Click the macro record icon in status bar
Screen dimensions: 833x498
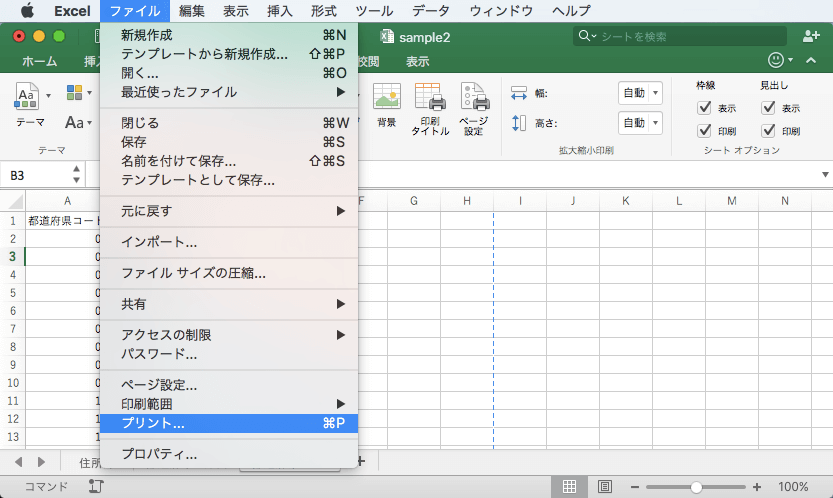(x=96, y=486)
